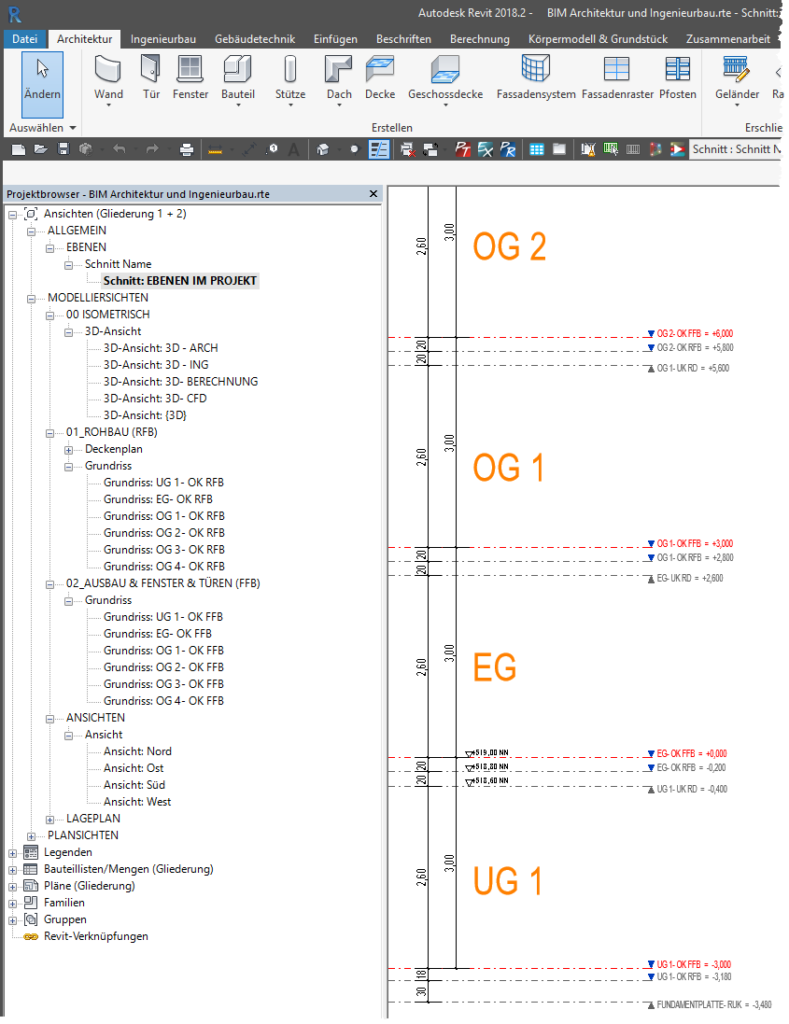Click the Fassadenraster grid tool

point(616,78)
